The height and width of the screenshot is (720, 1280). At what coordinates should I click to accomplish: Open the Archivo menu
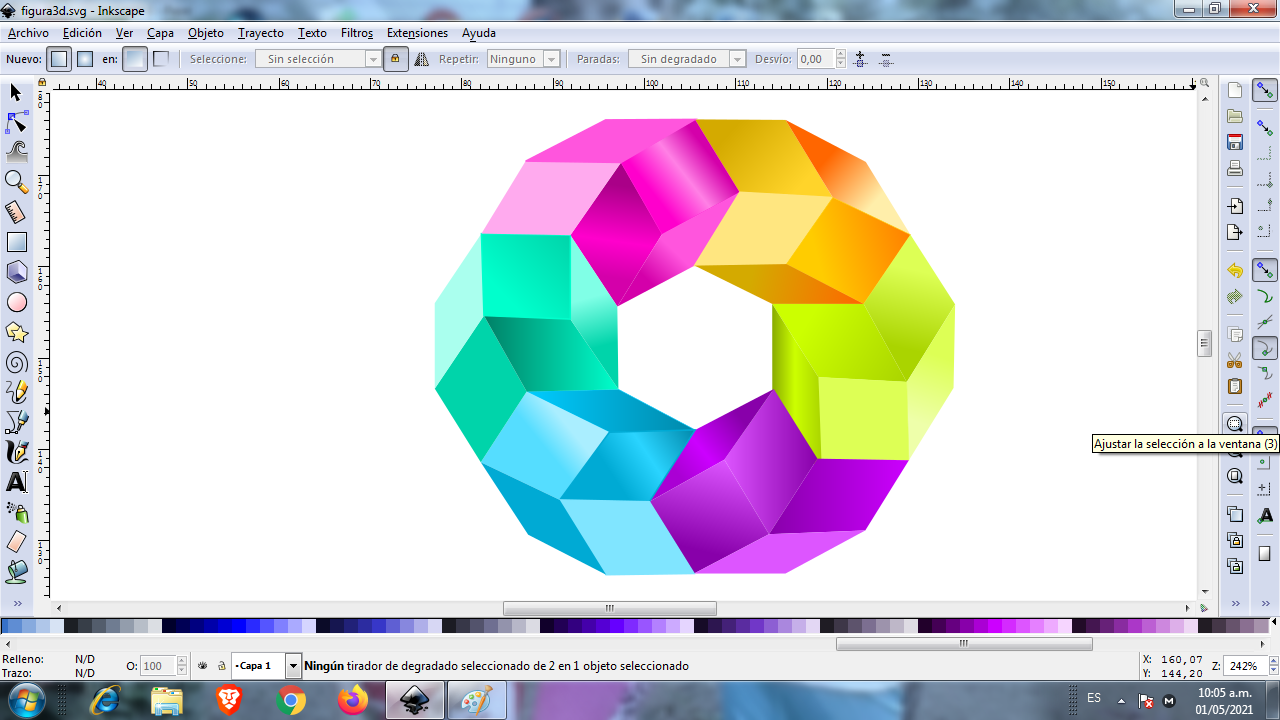[x=28, y=33]
